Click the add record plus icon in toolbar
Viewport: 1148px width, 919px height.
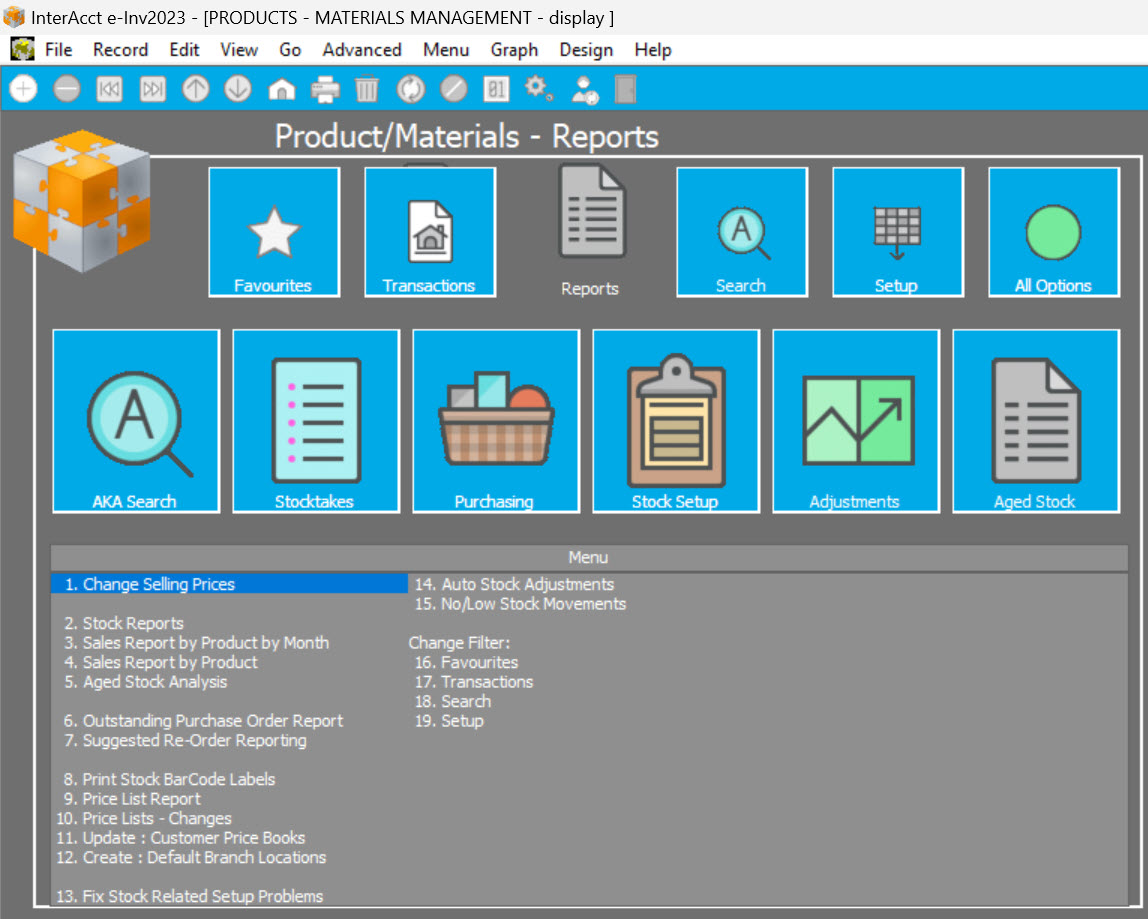coord(23,89)
